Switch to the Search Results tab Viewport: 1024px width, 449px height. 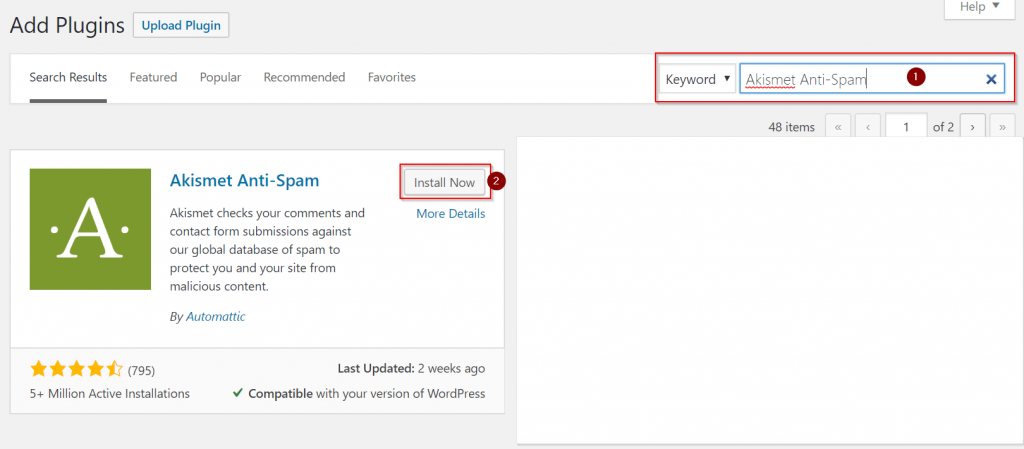(x=68, y=78)
